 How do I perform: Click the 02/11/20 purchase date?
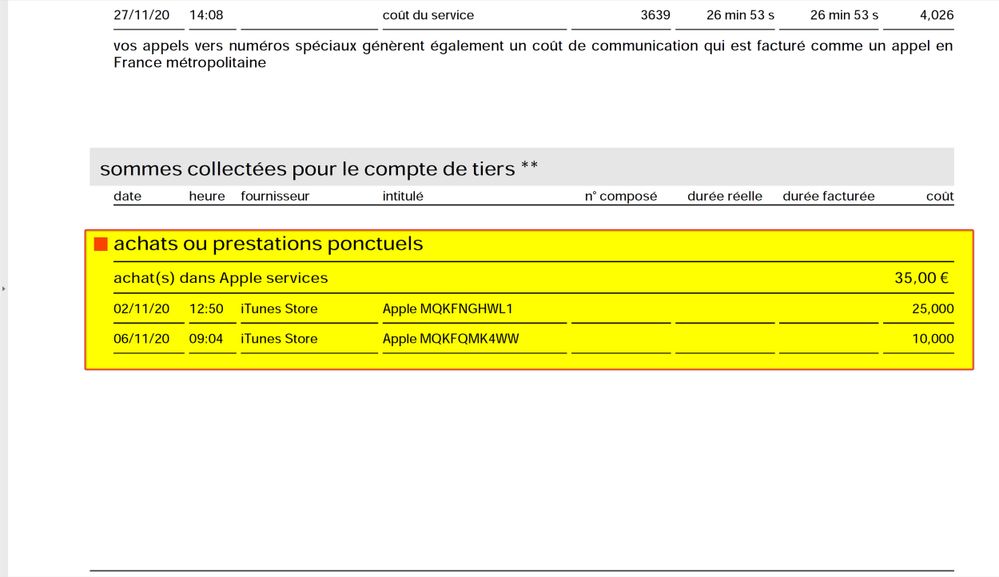(142, 309)
